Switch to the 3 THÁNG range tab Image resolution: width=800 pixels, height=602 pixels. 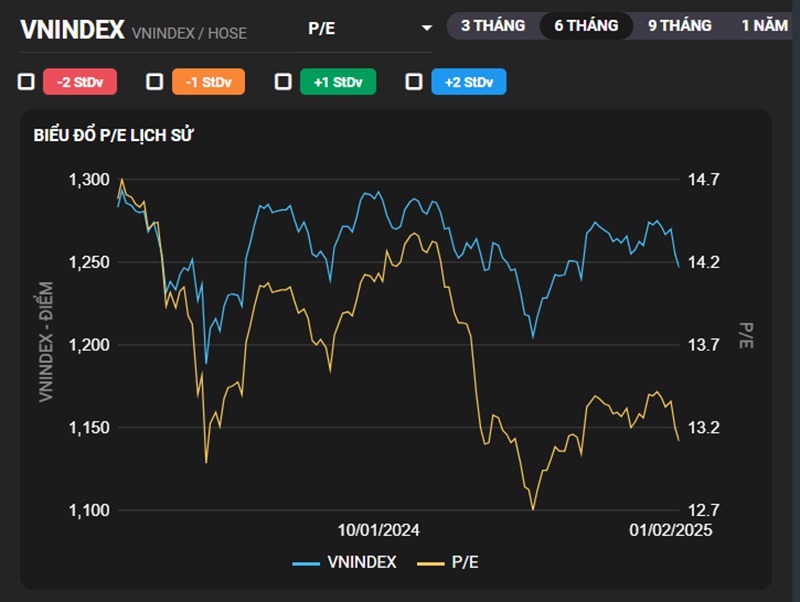[x=493, y=26]
